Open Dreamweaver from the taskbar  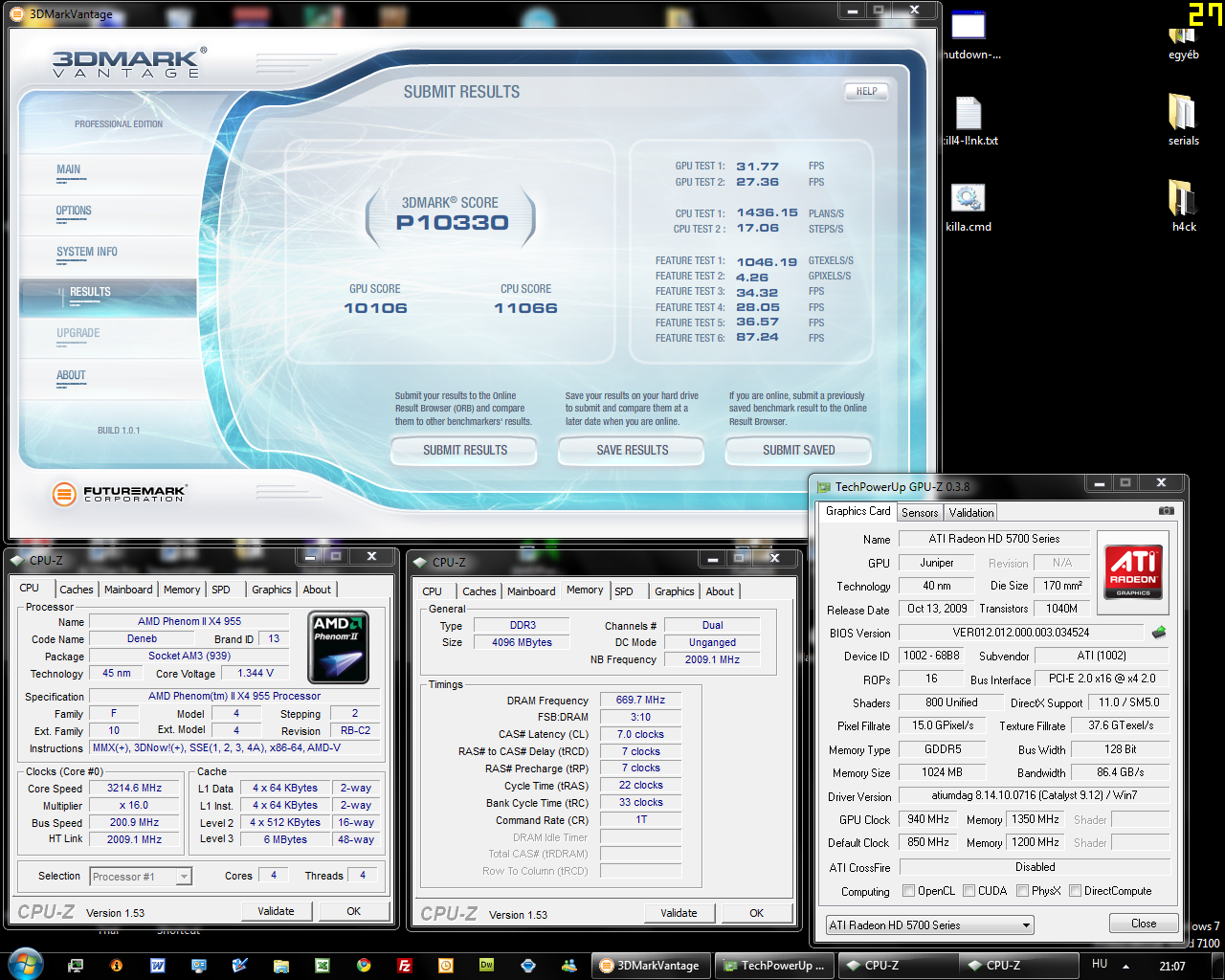(x=486, y=966)
